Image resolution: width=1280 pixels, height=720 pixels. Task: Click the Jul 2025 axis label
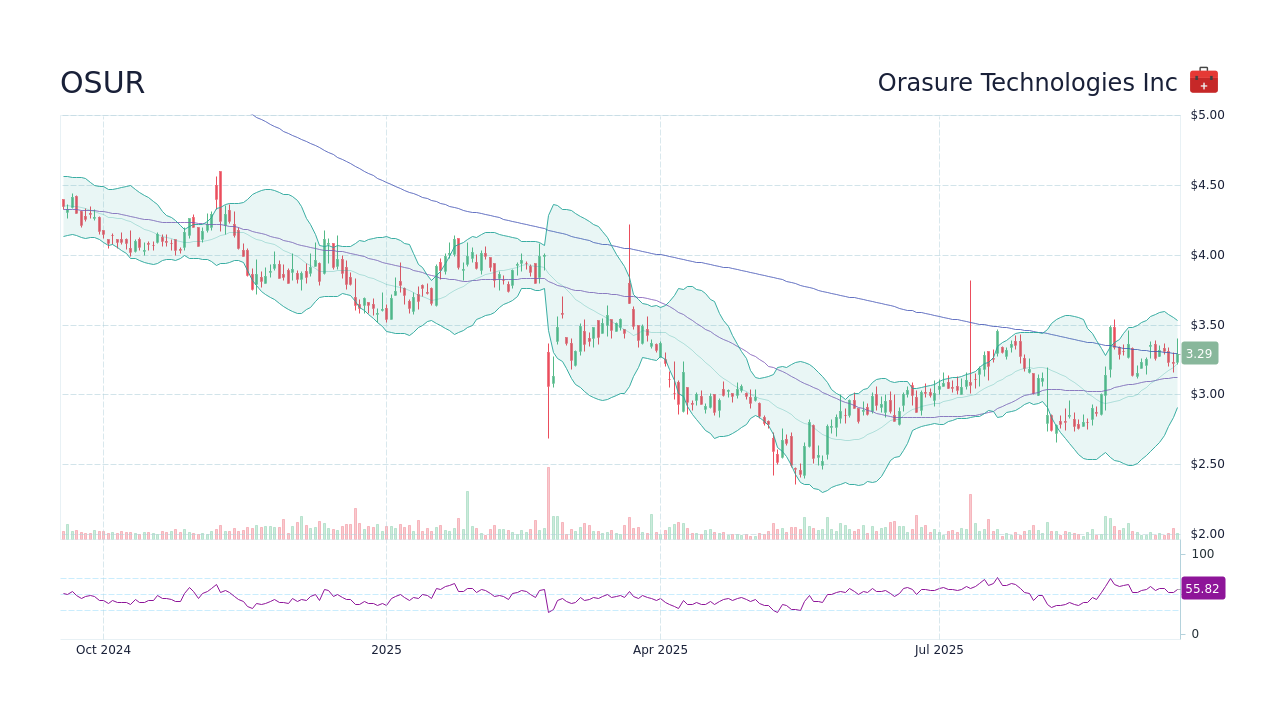(939, 649)
